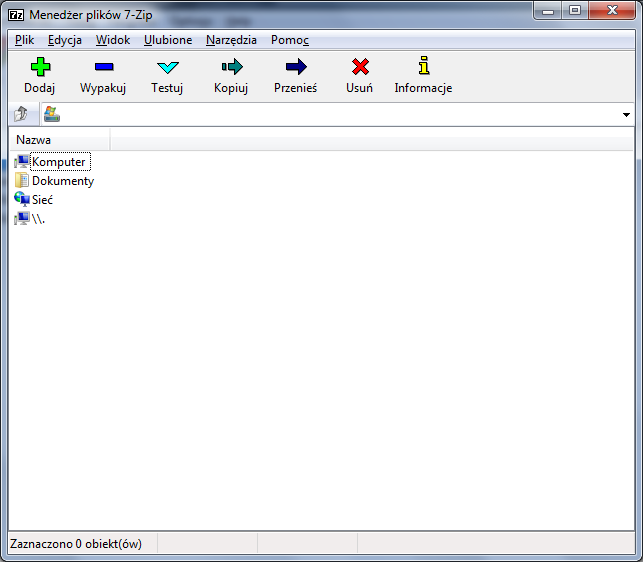The image size is (643, 562).
Task: Open the Narzędzia menu
Action: coord(231,40)
